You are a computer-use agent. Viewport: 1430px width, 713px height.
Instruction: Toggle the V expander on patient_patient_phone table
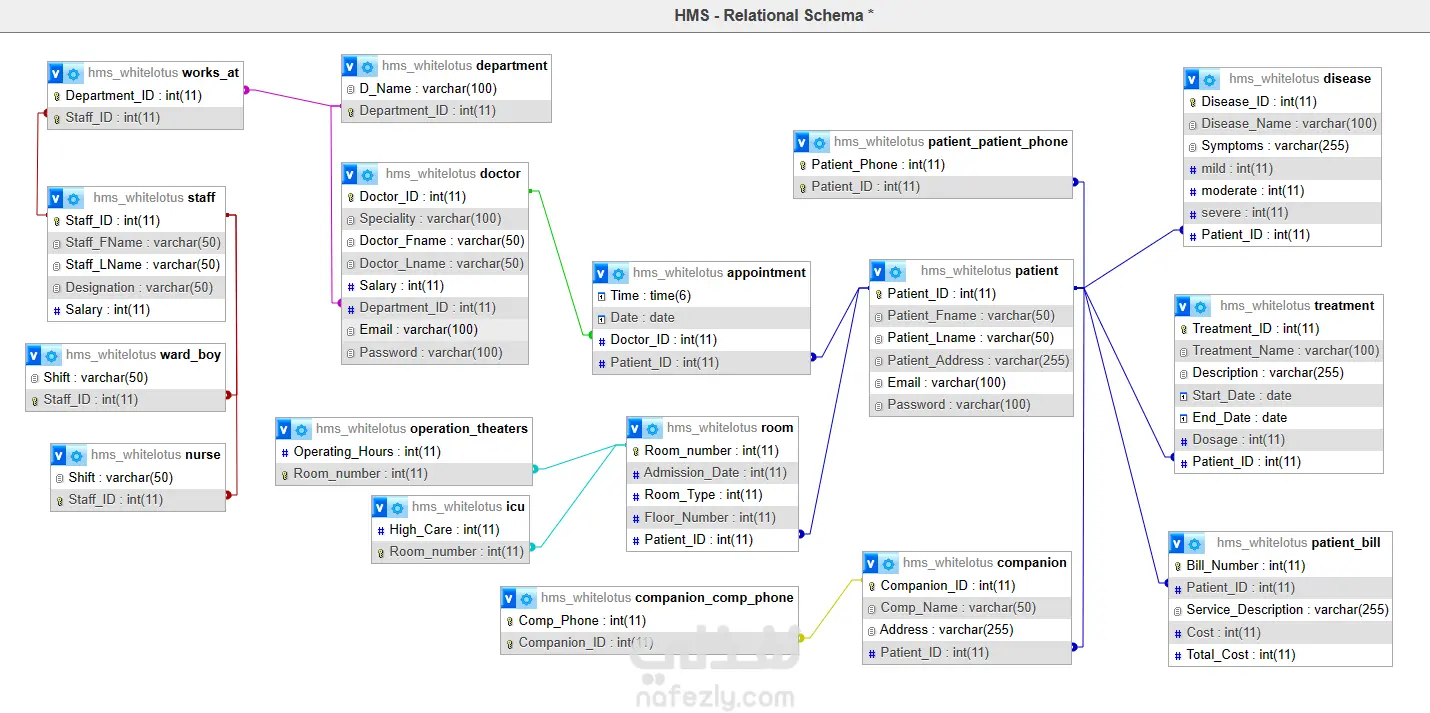point(803,142)
